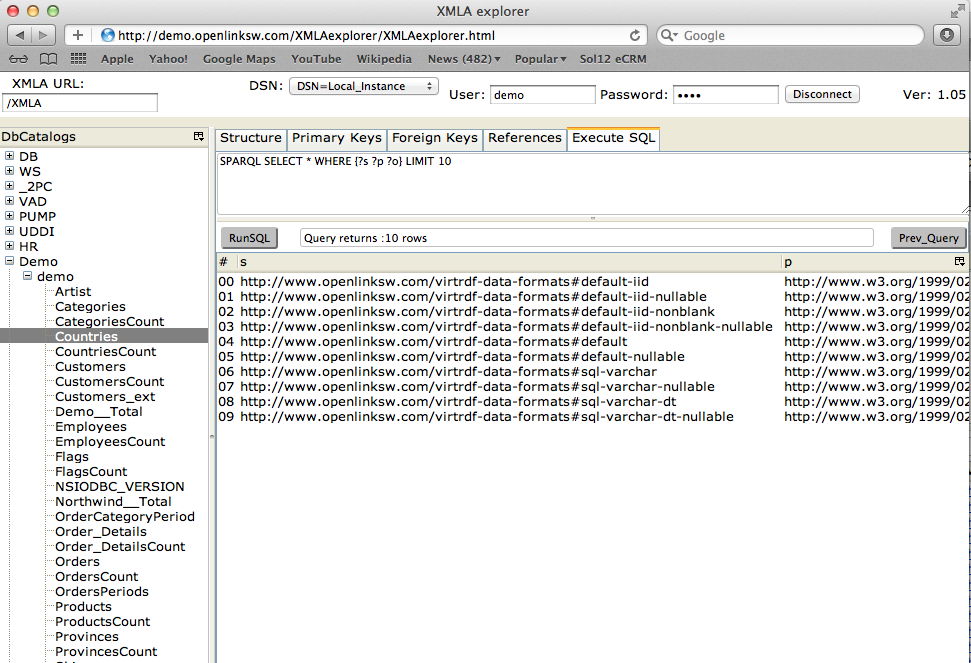Collapse the demo schema node
This screenshot has height=663, width=971.
click(x=27, y=275)
